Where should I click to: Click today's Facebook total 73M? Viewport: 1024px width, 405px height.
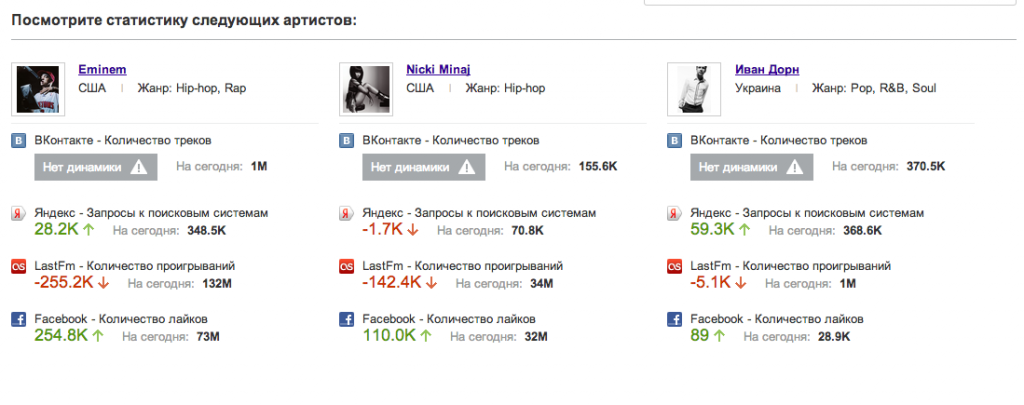pyautogui.click(x=208, y=337)
